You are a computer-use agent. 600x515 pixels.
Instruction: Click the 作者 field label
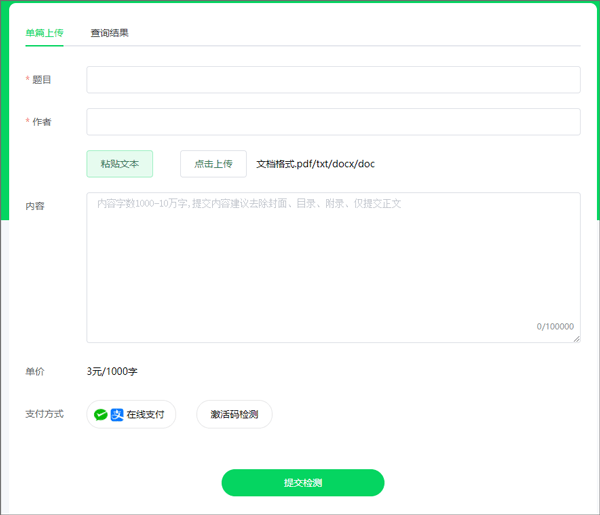coord(42,122)
